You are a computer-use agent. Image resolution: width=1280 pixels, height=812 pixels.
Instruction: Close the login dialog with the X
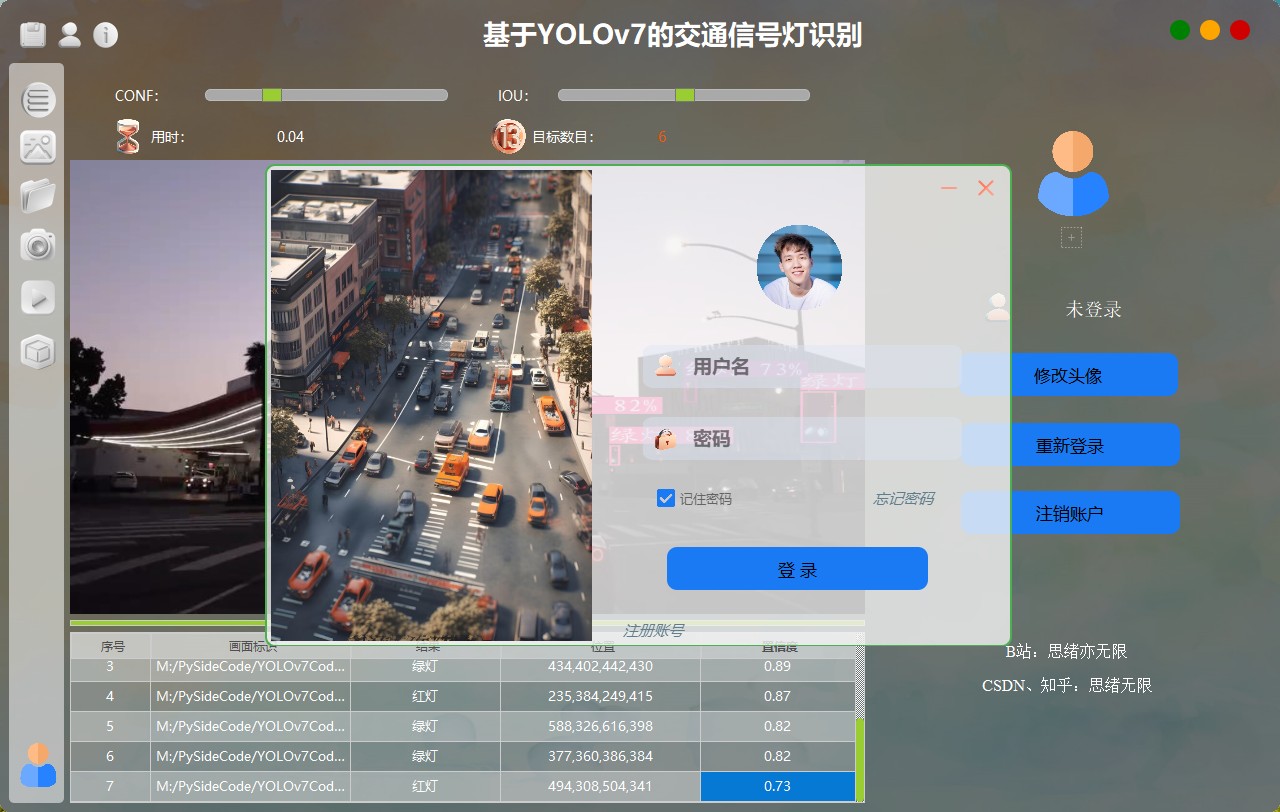(x=986, y=188)
